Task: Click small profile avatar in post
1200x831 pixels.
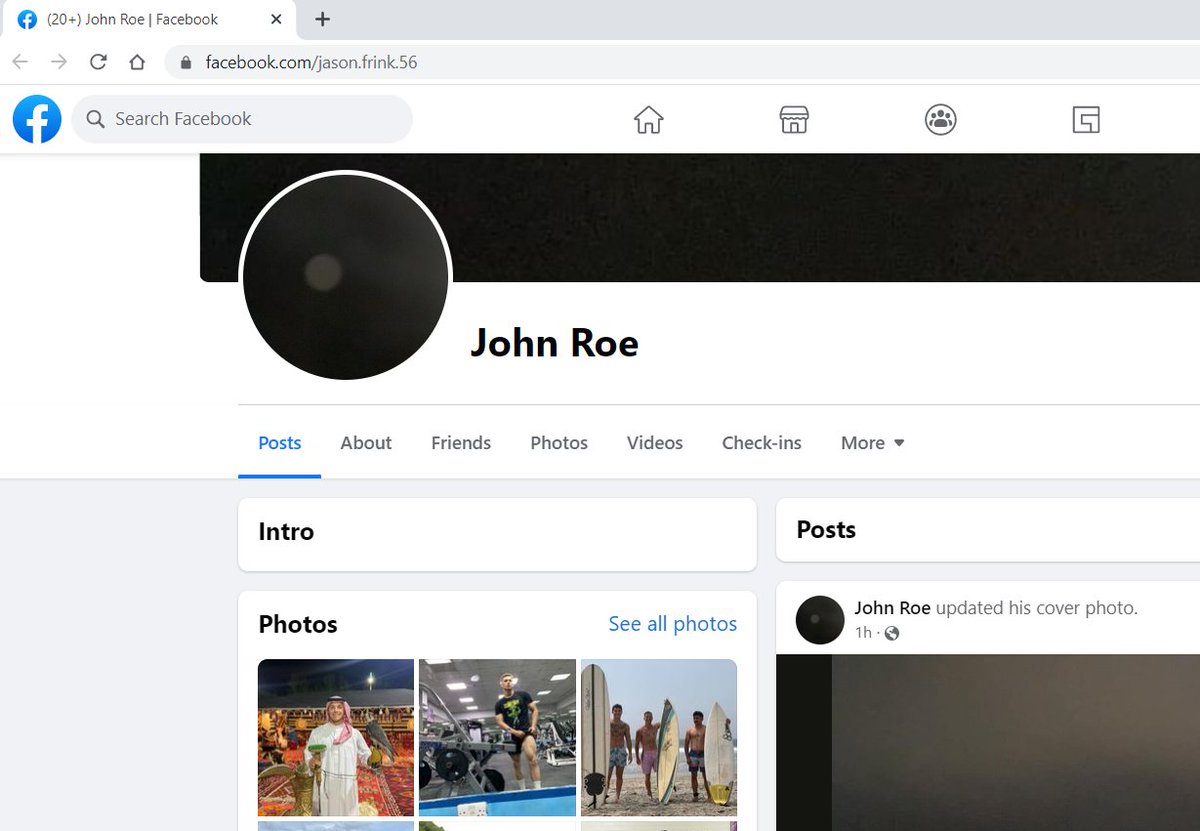Action: (820, 620)
